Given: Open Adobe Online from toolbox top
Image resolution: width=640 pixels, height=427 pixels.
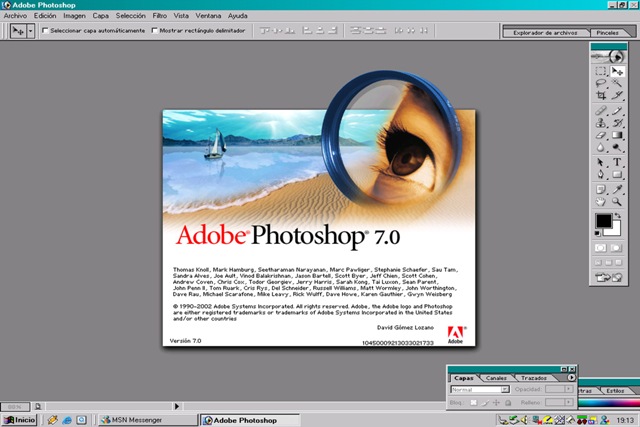Looking at the screenshot, I should (x=609, y=57).
